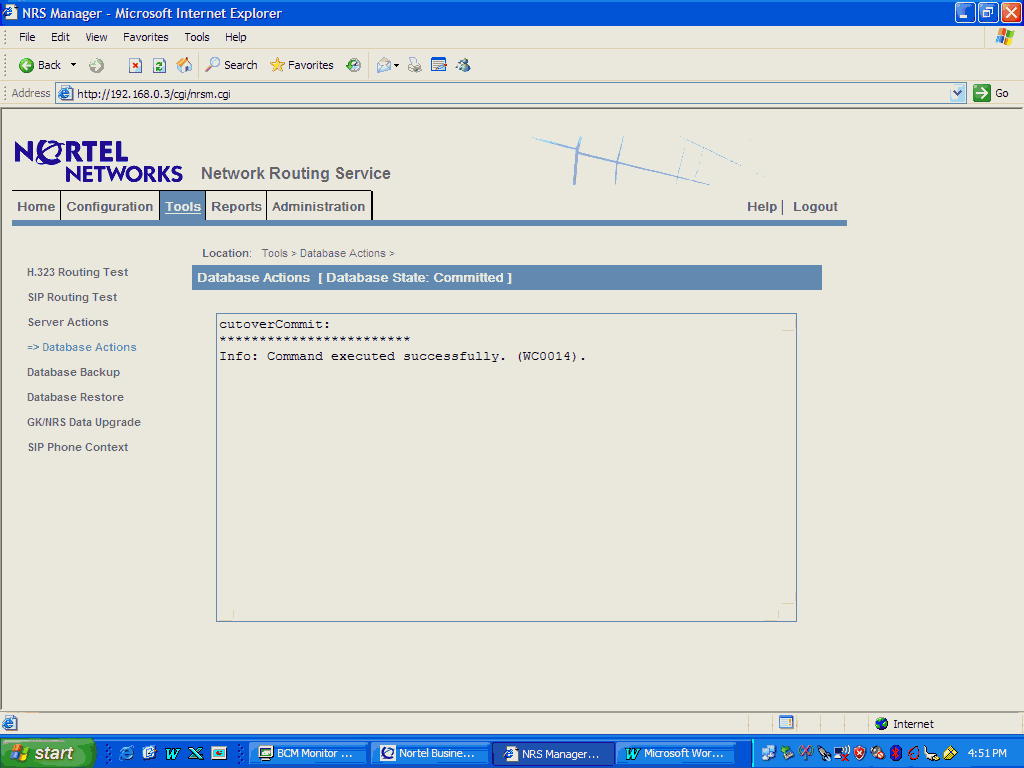Screen dimensions: 1024x768
Task: Switch to Microsoft Word taskbar window
Action: 675,753
